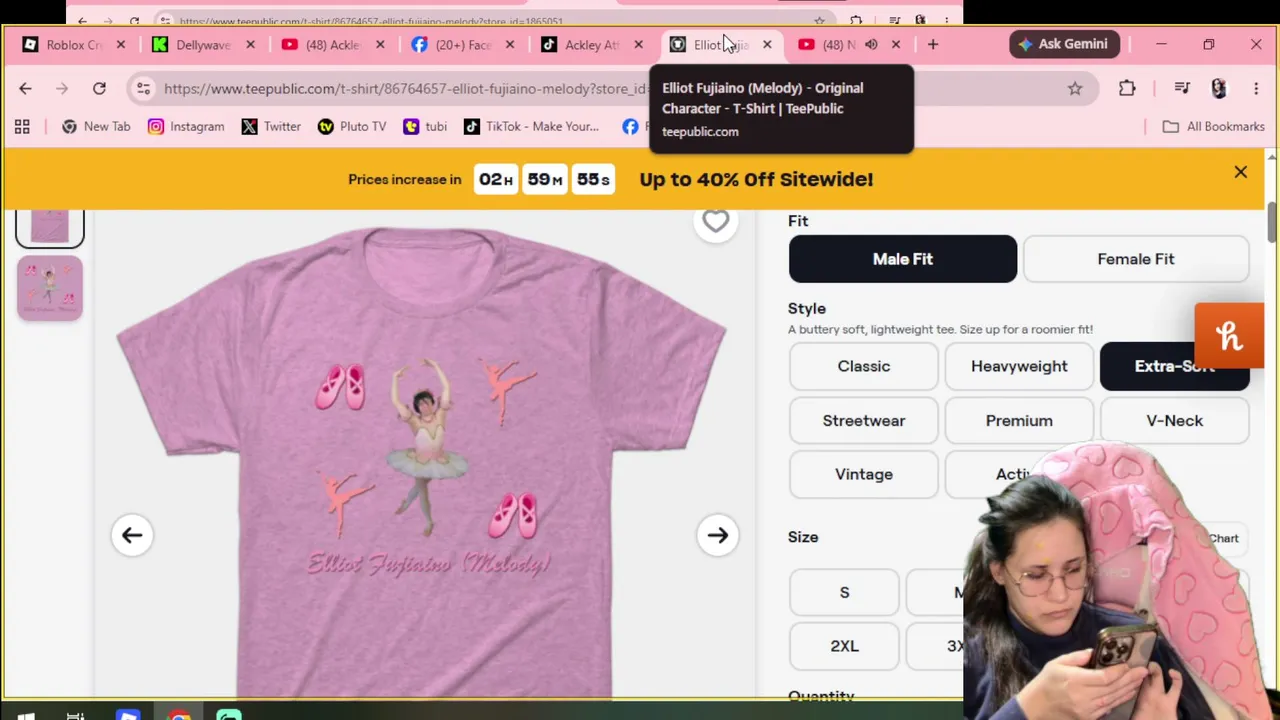The height and width of the screenshot is (720, 1280).
Task: Open the New Tab bookmark
Action: pos(96,127)
